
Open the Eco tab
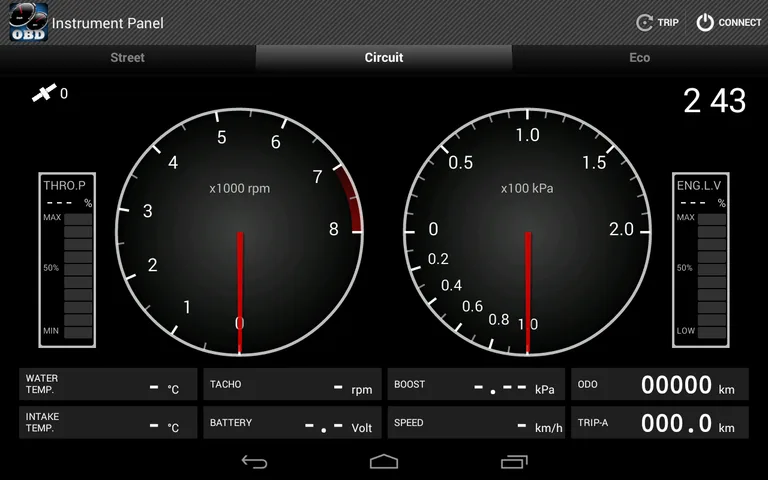tap(640, 58)
